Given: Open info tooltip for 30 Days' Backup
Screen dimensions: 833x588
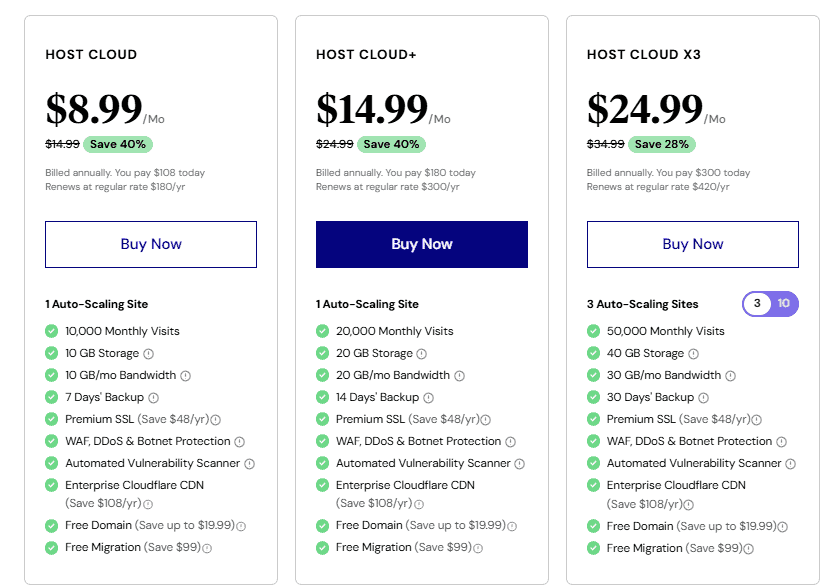Looking at the screenshot, I should tap(699, 398).
